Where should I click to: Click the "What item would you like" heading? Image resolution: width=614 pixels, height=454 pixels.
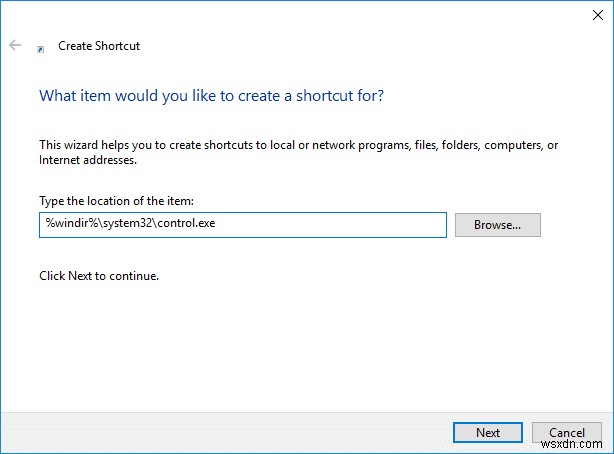(x=211, y=96)
